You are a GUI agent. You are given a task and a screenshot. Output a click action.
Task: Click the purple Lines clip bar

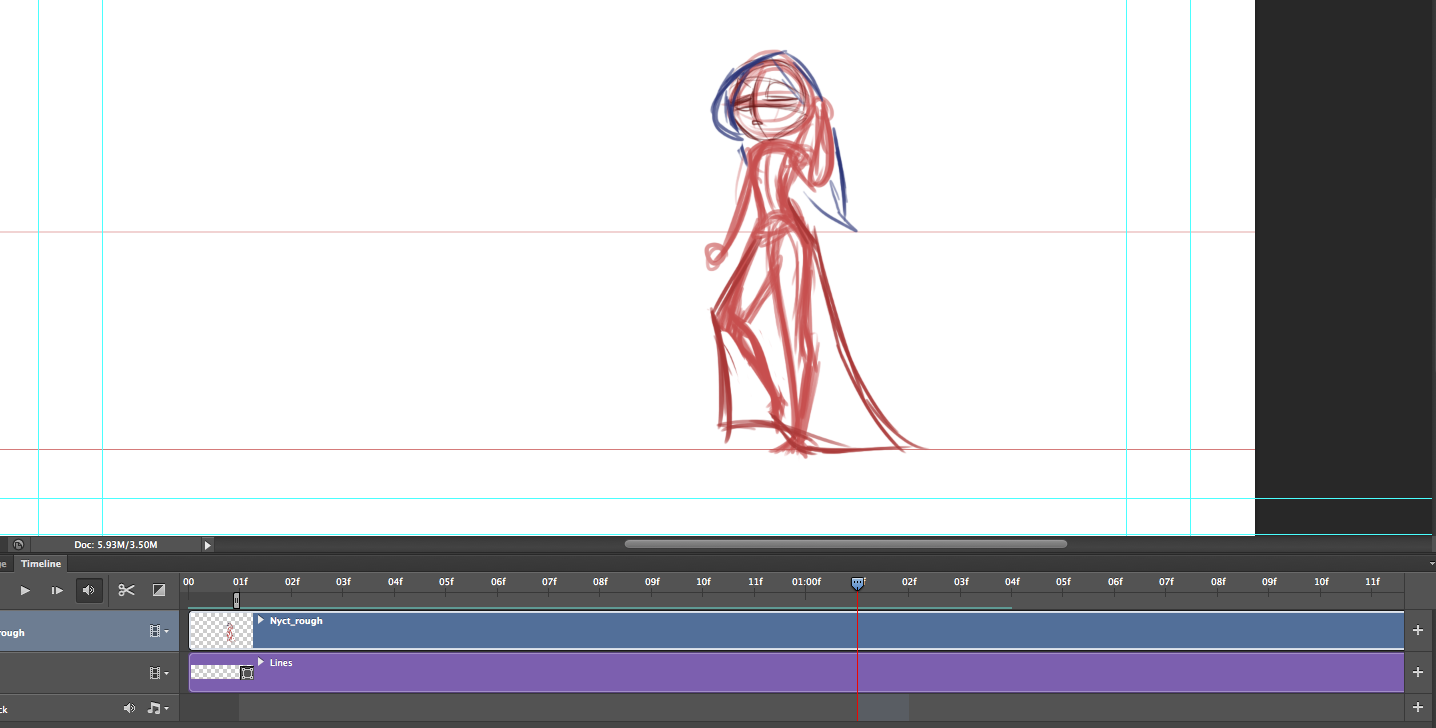[797, 673]
